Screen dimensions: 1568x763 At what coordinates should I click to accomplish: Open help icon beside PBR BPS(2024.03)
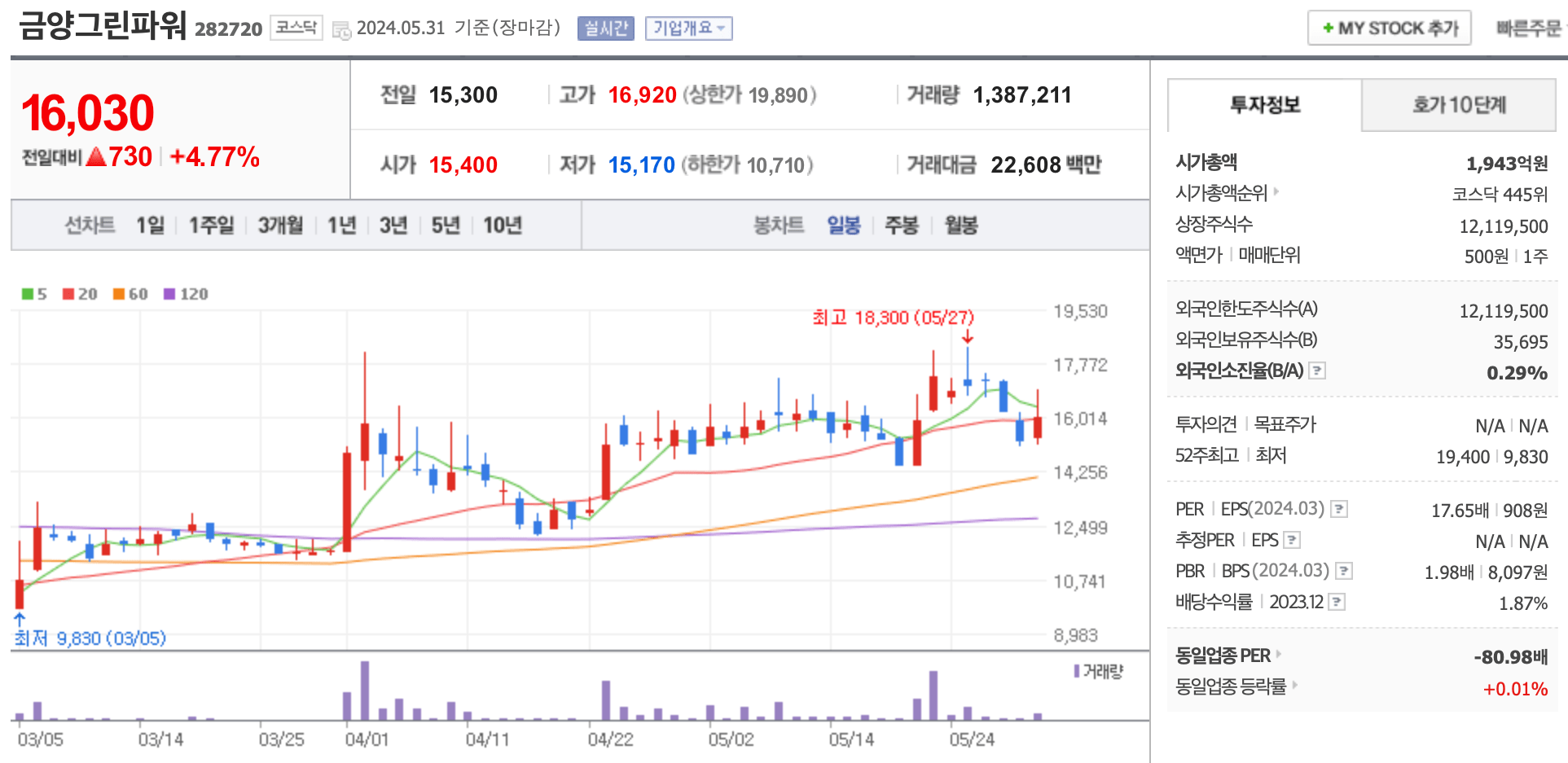[x=1344, y=572]
